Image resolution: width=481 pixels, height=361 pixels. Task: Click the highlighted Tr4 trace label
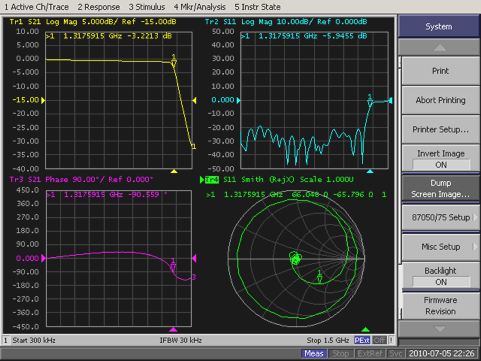212,180
